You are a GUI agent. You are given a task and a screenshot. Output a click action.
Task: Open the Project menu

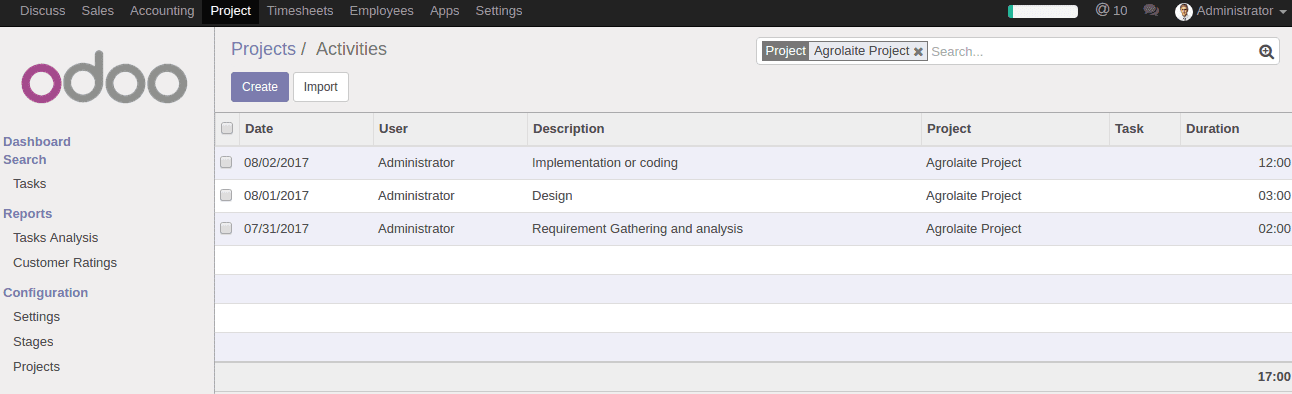(230, 11)
